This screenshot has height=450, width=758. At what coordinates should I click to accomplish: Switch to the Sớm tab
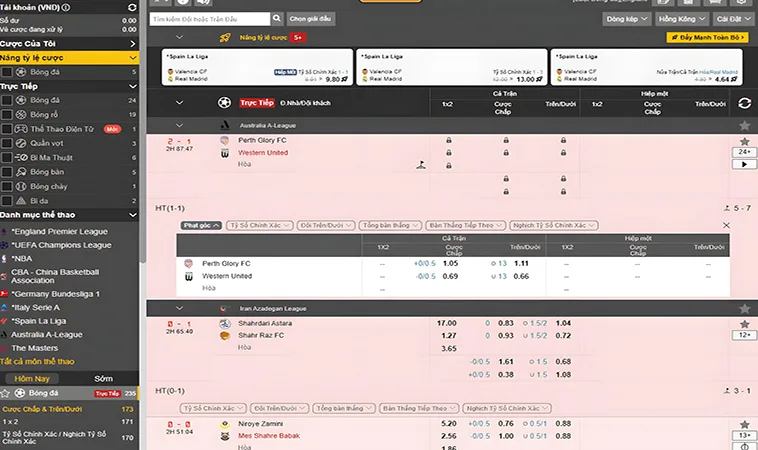[104, 379]
